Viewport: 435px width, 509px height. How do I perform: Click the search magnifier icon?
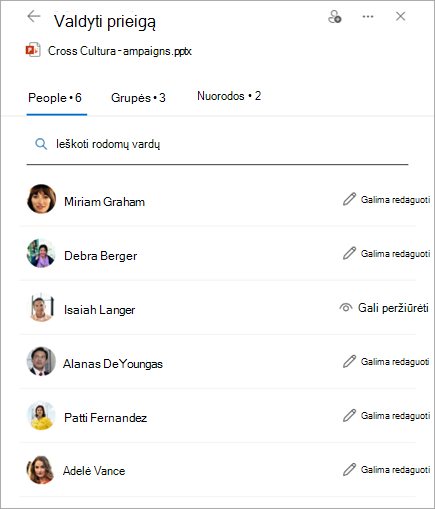click(41, 144)
